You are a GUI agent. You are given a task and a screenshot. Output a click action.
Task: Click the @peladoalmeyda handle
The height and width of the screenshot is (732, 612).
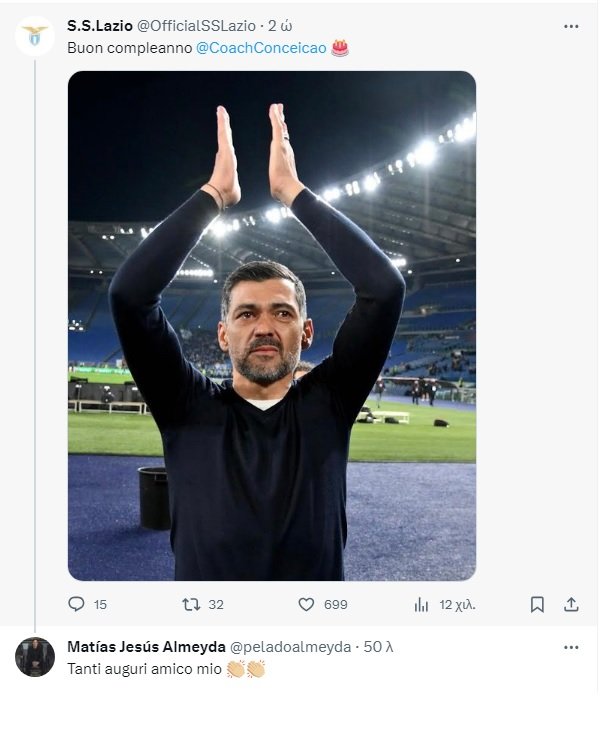point(290,647)
